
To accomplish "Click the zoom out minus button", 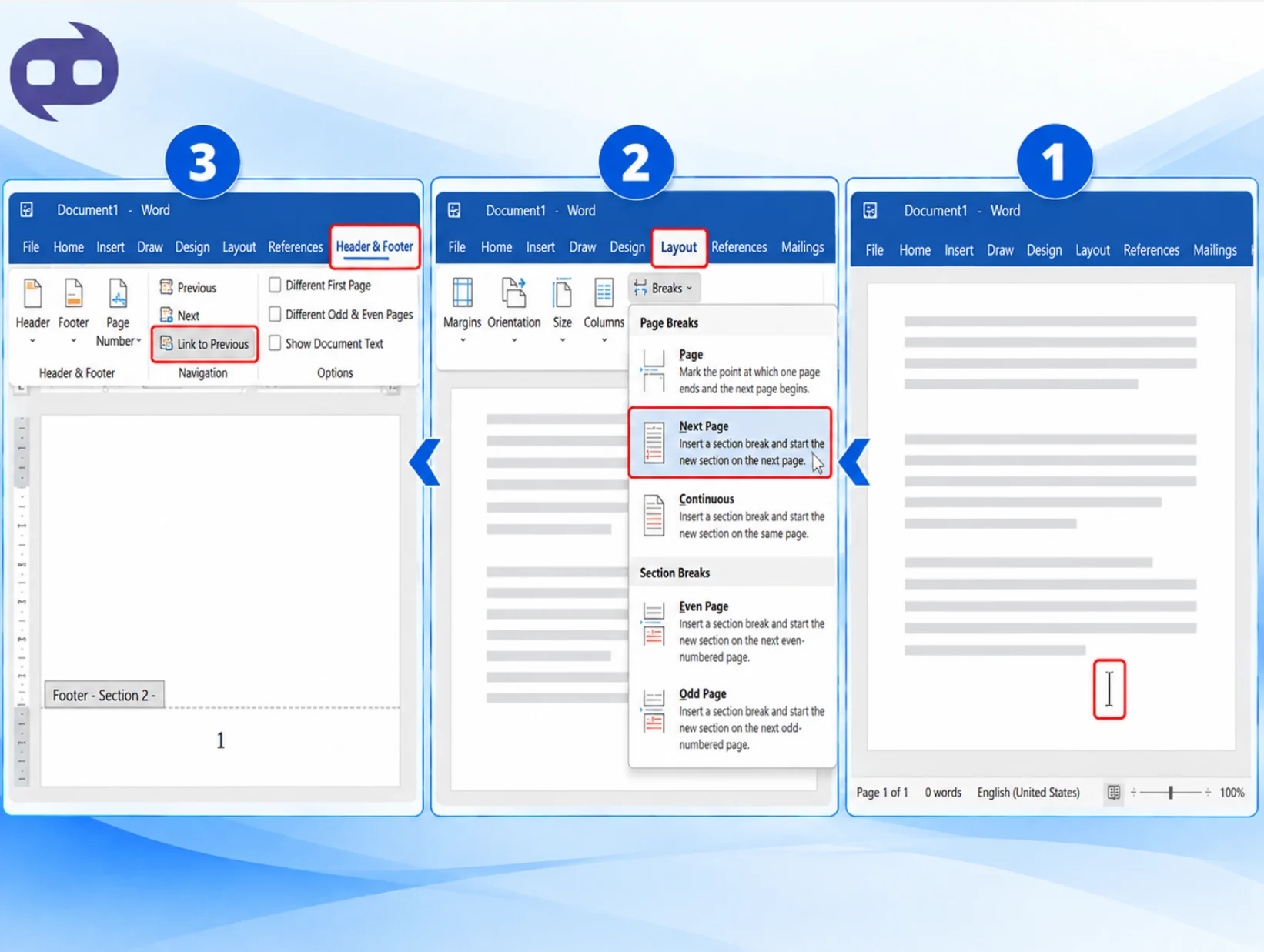I will click(1133, 793).
